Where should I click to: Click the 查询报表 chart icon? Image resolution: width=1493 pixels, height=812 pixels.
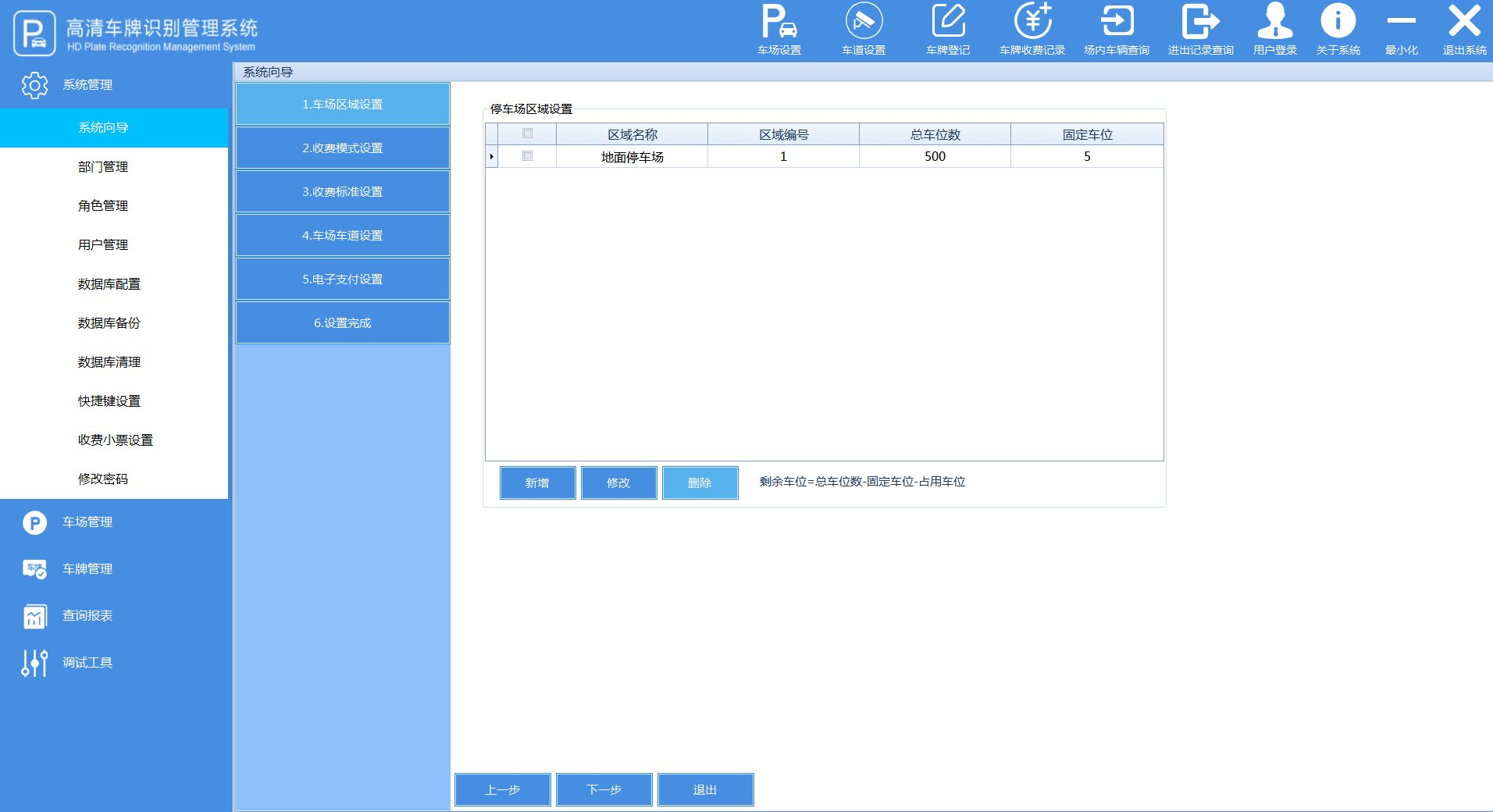point(34,616)
